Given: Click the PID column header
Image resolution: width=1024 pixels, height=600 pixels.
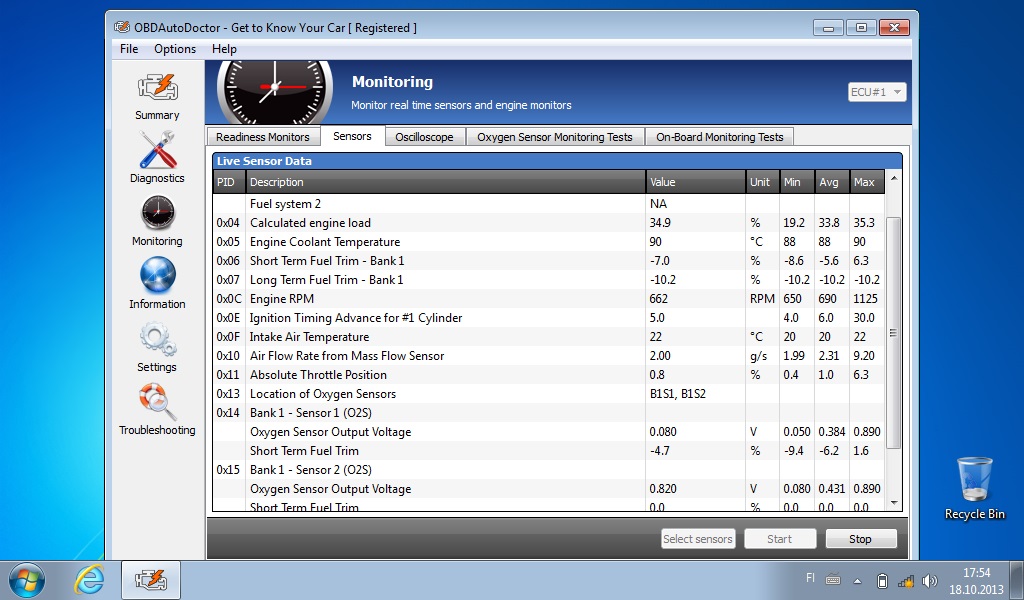Looking at the screenshot, I should pos(229,182).
